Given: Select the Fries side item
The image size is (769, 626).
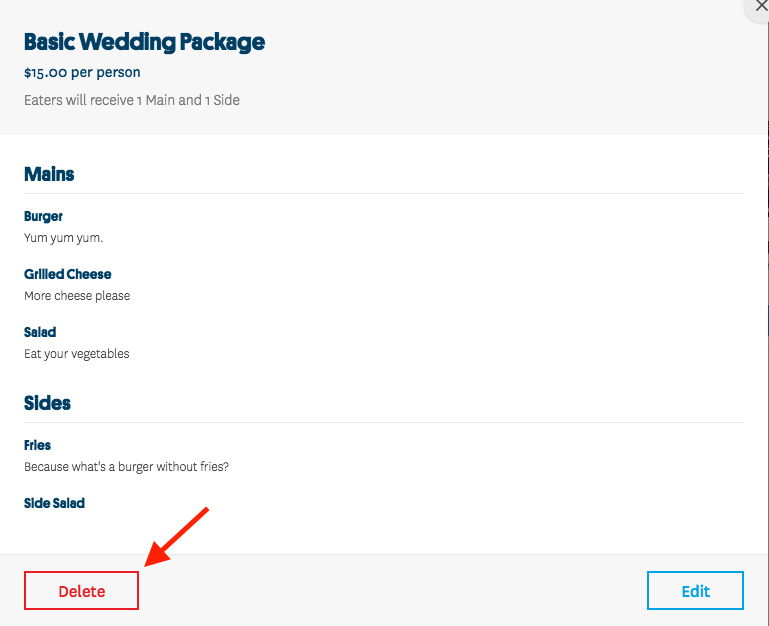Looking at the screenshot, I should (x=37, y=445).
